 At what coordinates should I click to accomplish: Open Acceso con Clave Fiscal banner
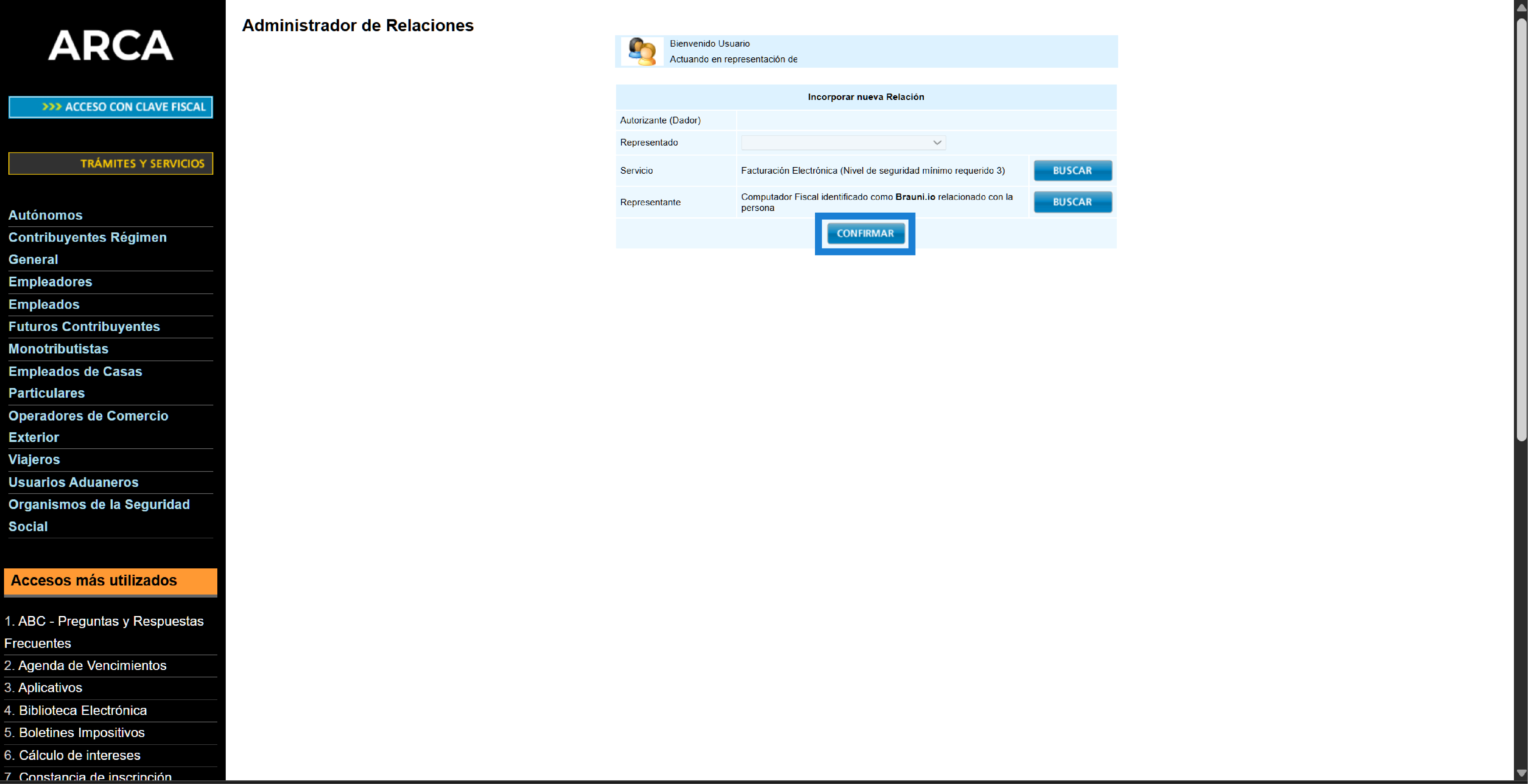tap(110, 107)
